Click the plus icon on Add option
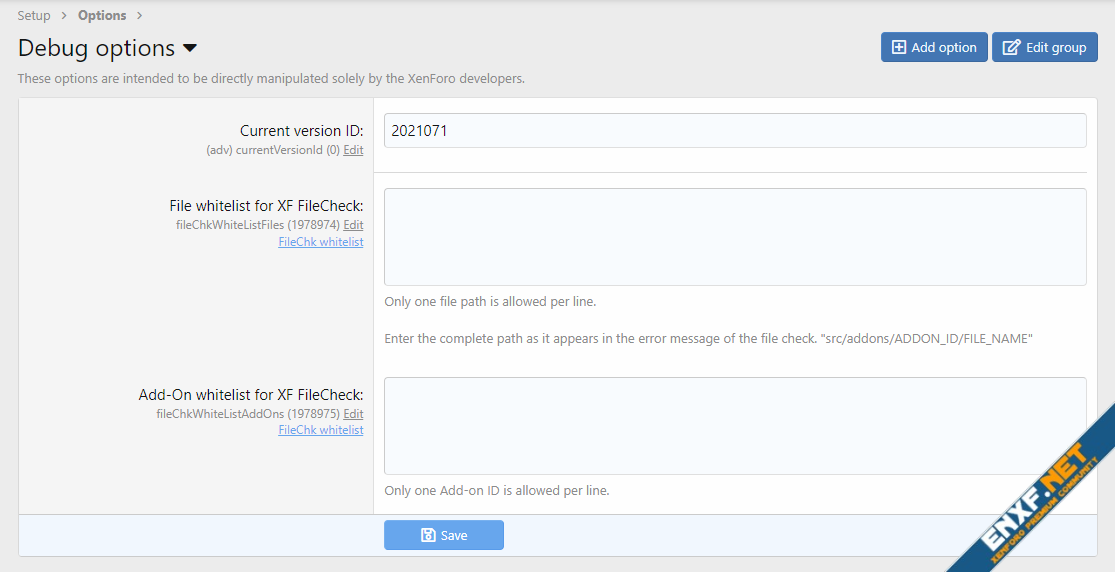The image size is (1115, 572). tap(899, 48)
